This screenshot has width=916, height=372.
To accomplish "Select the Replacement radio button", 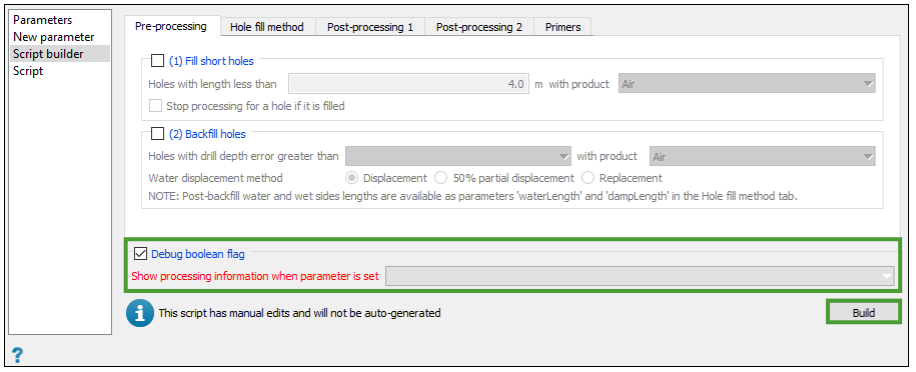I will pos(587,178).
